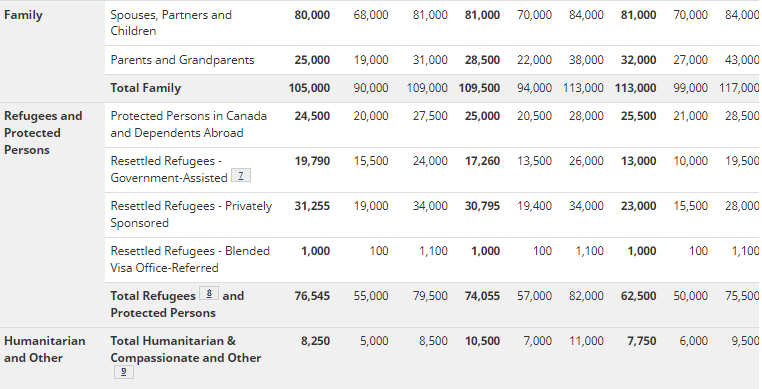Click the Humanitarian and Other row header
The image size is (762, 389).
[45, 349]
